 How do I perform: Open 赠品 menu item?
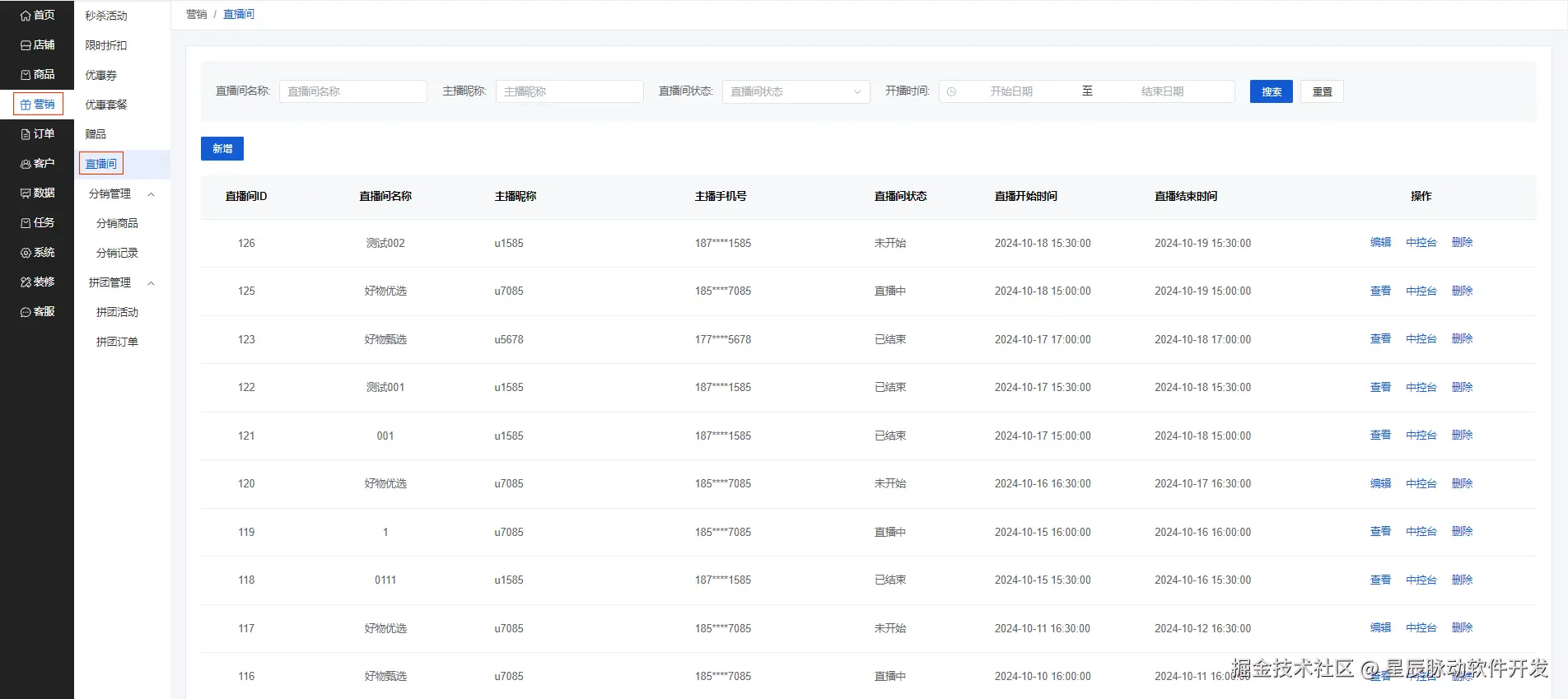(96, 134)
